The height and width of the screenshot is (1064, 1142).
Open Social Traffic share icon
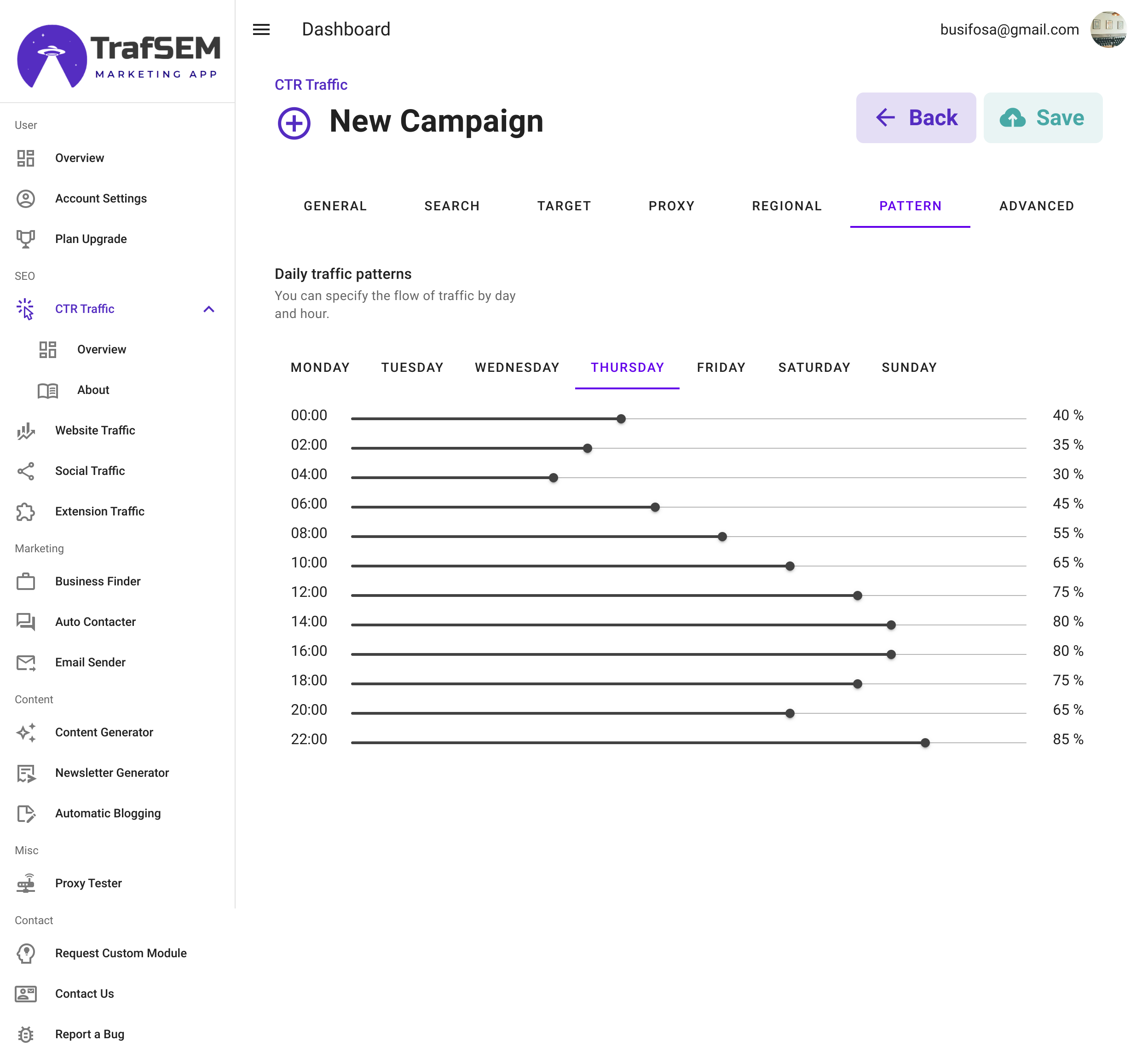tap(26, 471)
